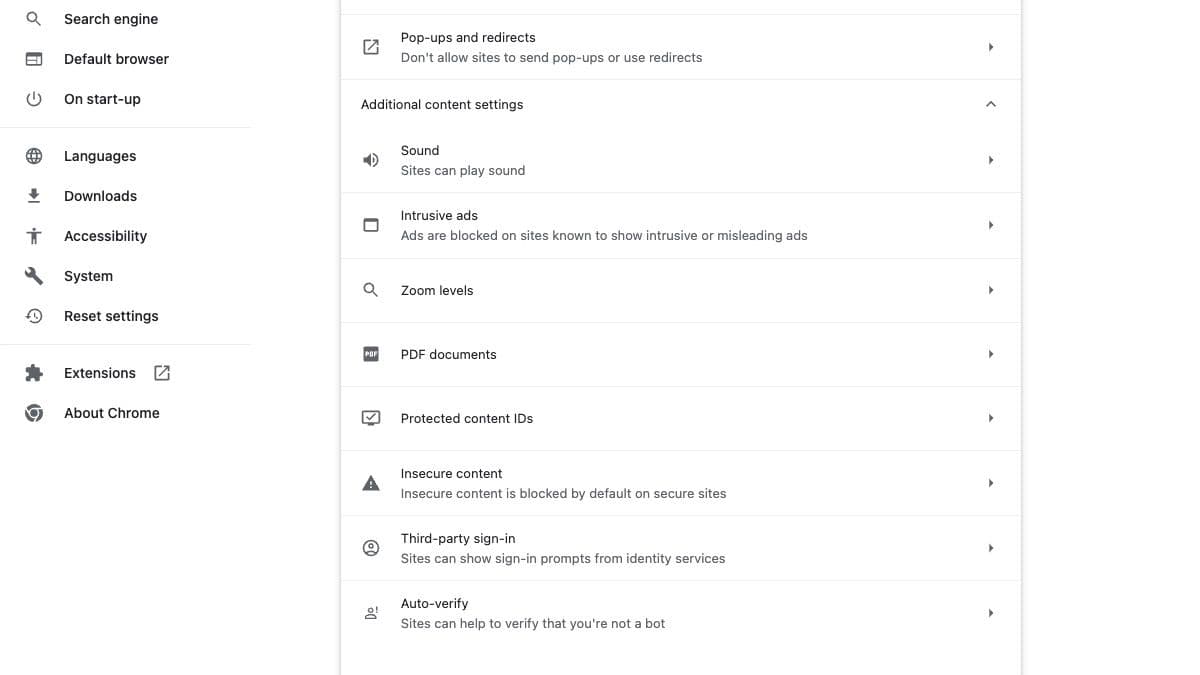Open Downloads settings section
Image resolution: width=1200 pixels, height=675 pixels.
click(100, 196)
